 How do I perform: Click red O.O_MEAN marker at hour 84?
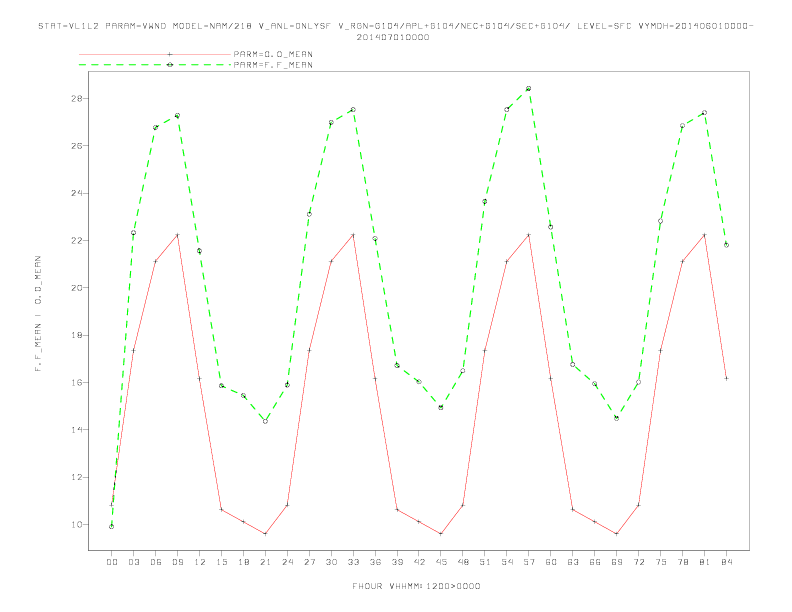[x=726, y=378]
